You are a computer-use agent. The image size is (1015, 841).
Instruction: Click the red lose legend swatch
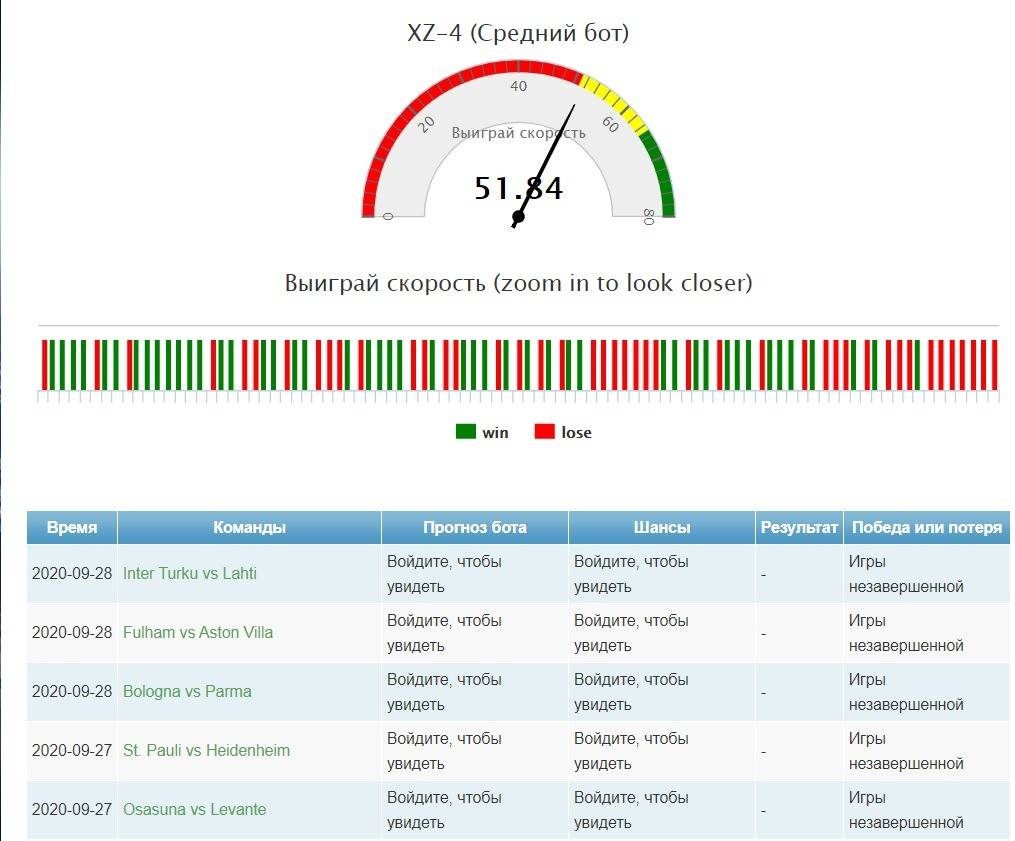coord(544,432)
